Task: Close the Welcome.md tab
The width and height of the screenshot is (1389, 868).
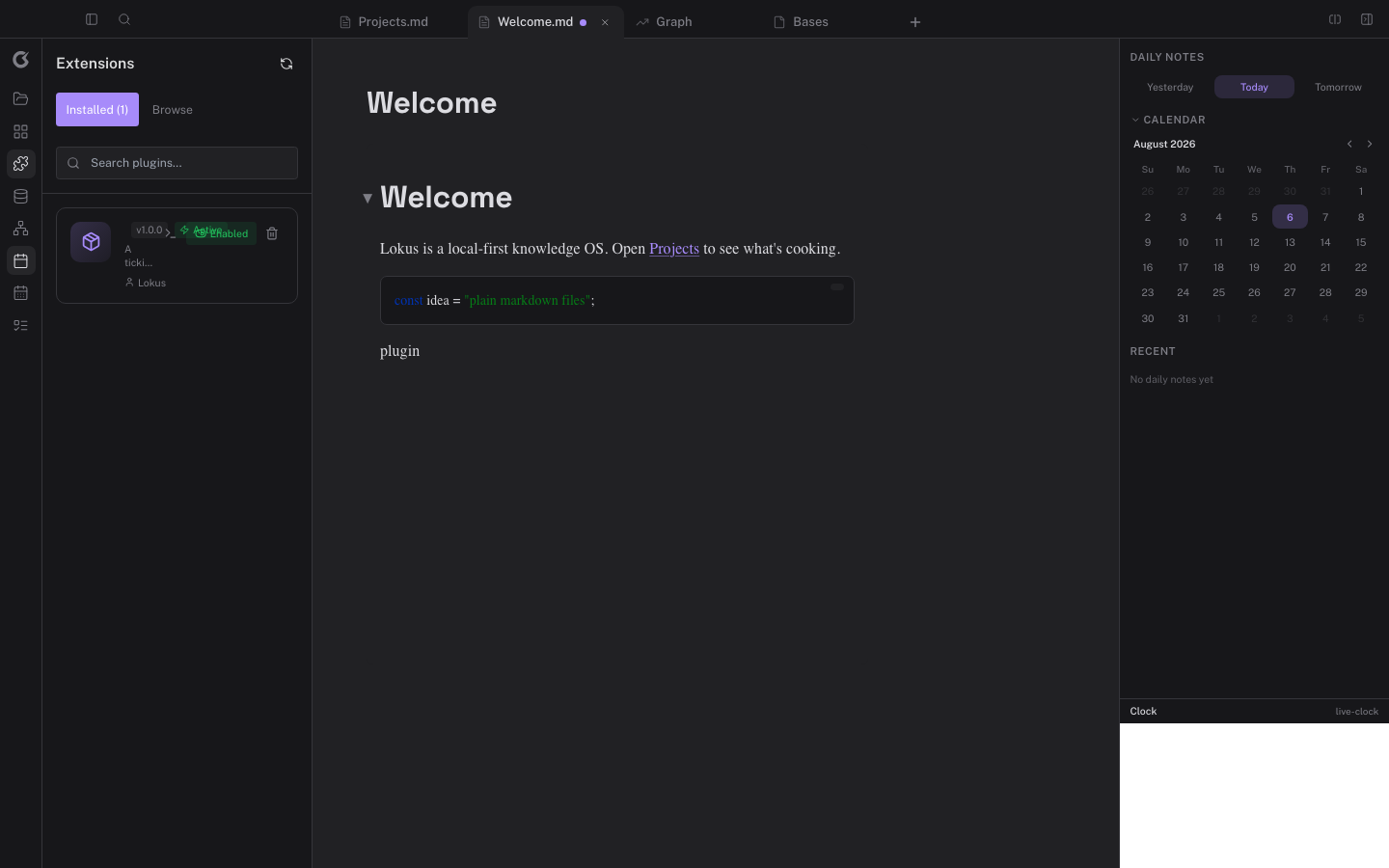Action: [x=605, y=22]
